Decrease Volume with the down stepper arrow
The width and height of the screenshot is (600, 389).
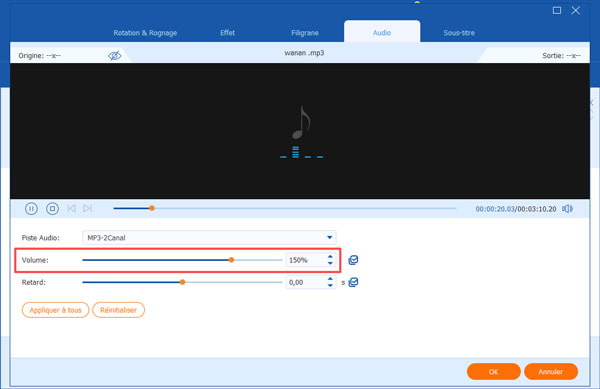[x=330, y=263]
